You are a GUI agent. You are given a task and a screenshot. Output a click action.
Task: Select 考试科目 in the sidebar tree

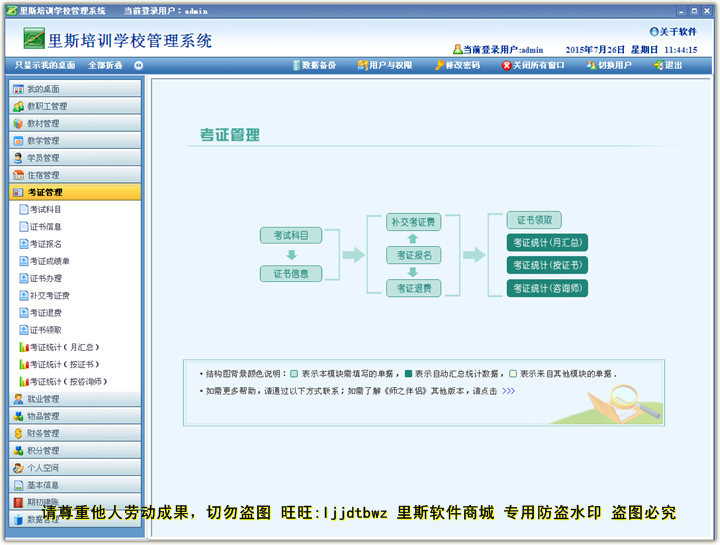[40, 209]
